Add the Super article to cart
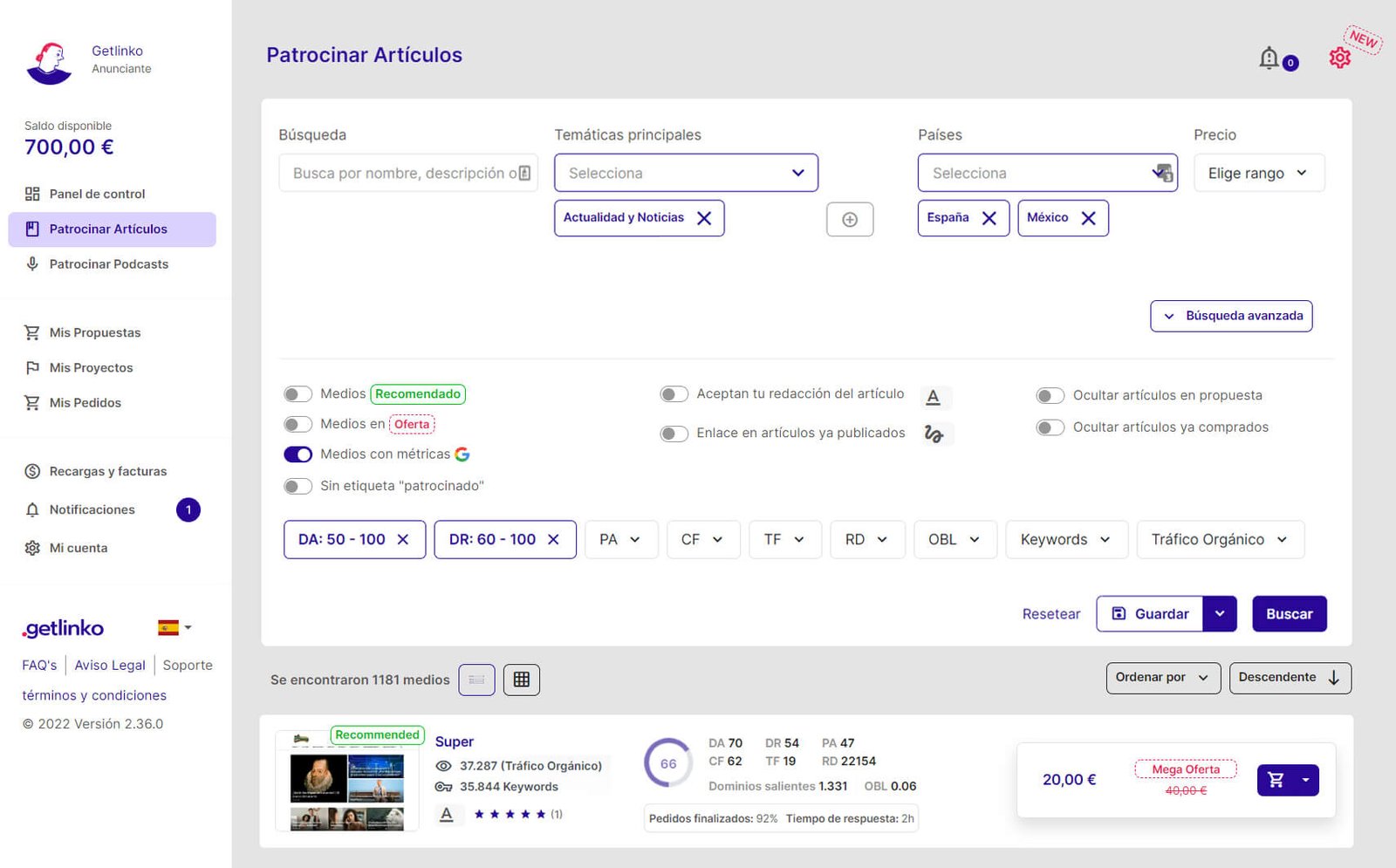1396x868 pixels. coord(1276,780)
